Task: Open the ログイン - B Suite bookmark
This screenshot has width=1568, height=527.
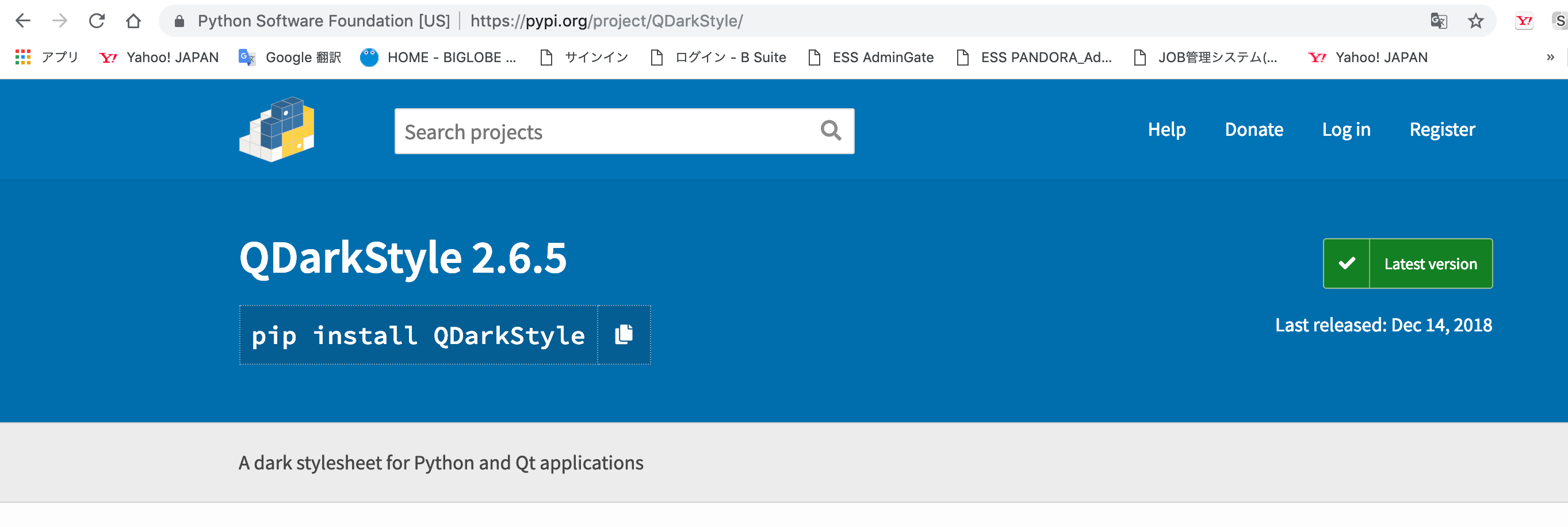Action: point(718,57)
